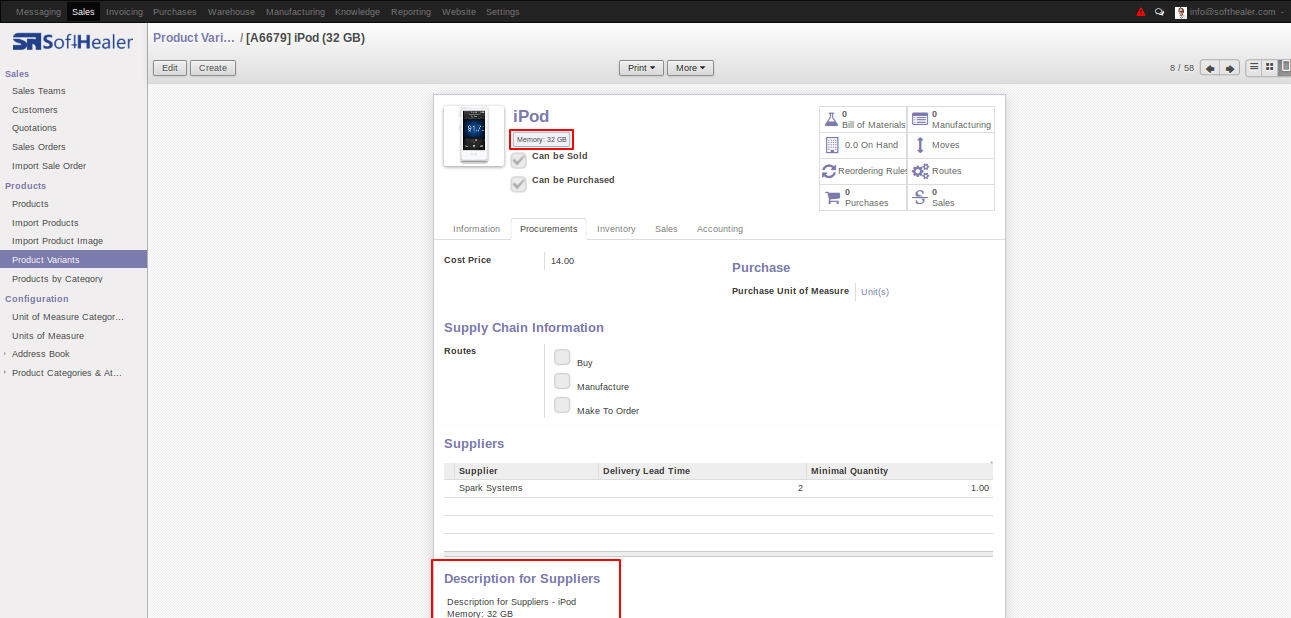Open Import Product Image in the sidebar
Viewport: 1291px width, 618px height.
pyautogui.click(x=57, y=241)
